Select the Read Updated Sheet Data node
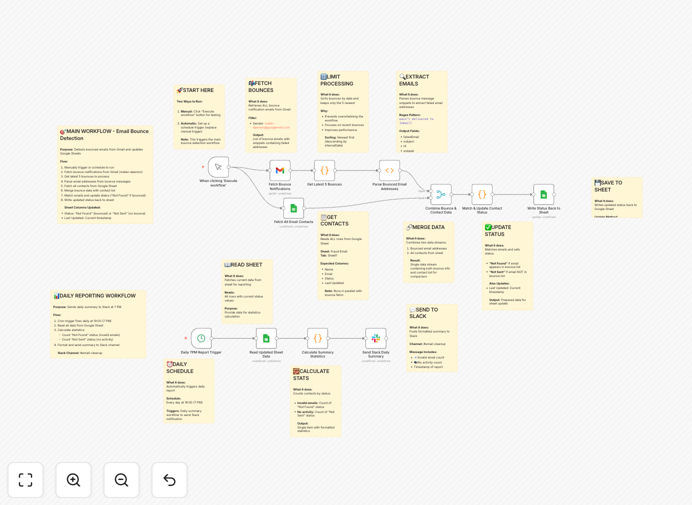This screenshot has height=505, width=692. [x=266, y=339]
